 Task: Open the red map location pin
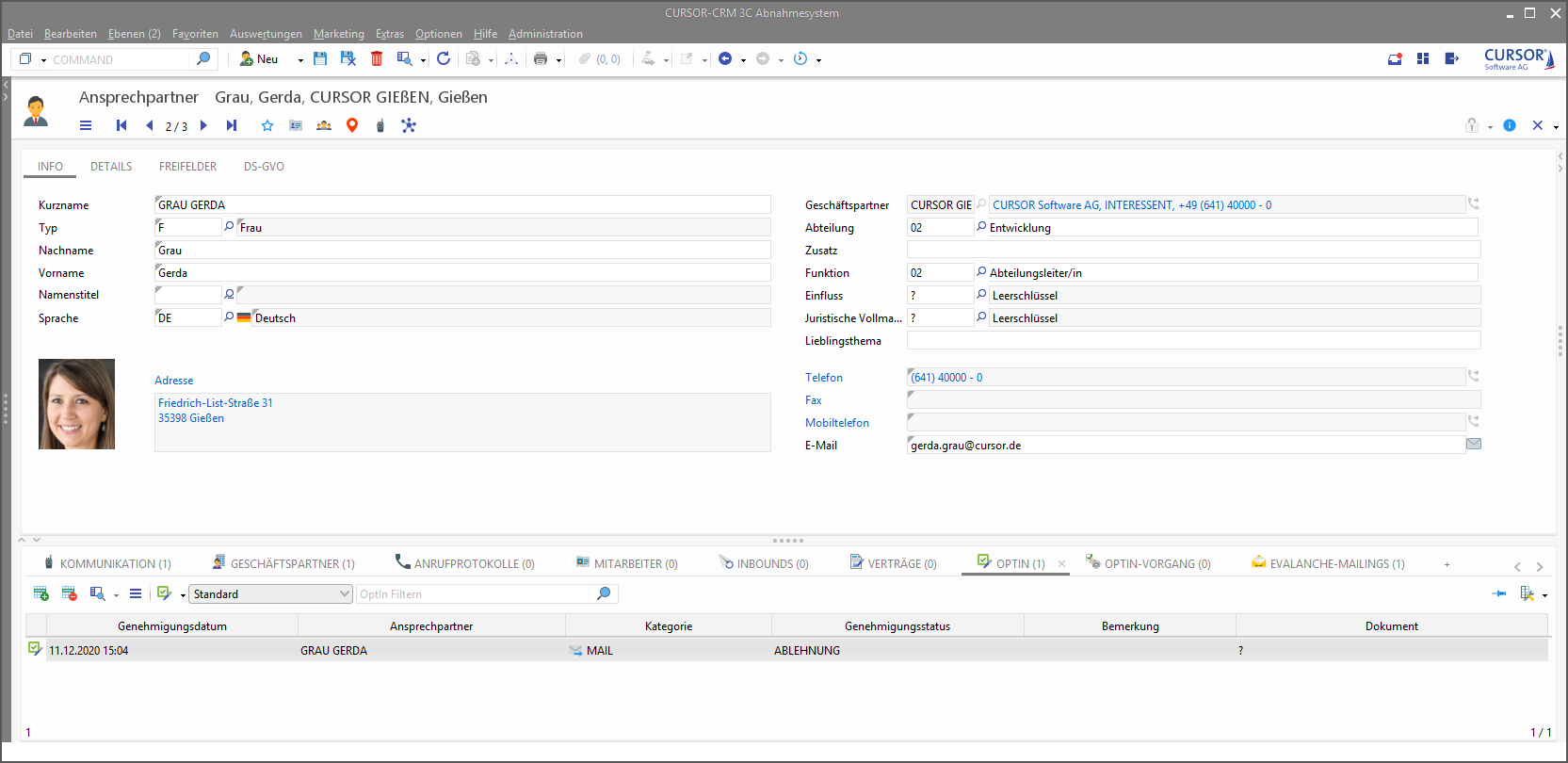352,125
